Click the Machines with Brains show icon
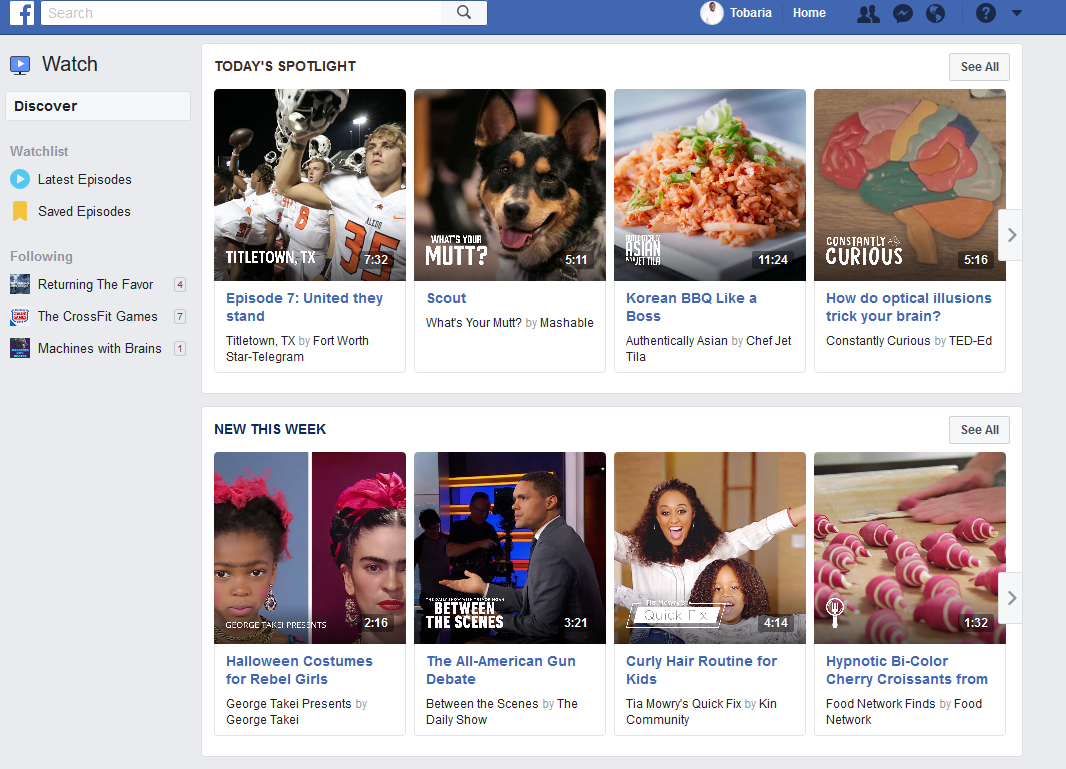 point(20,348)
